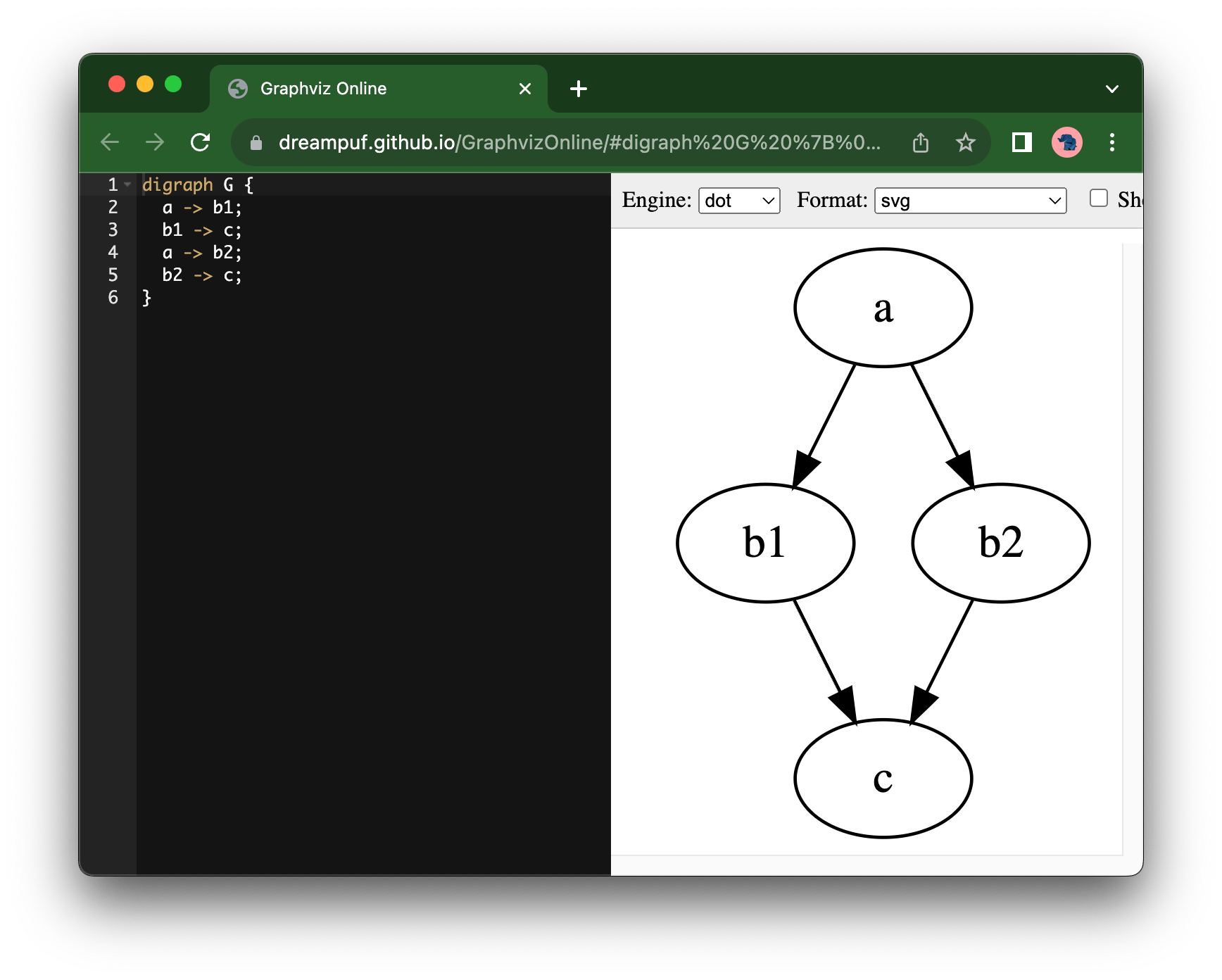Screen dimensions: 1222x980
Task: Open a new browser tab with the plus button
Action: click(579, 88)
